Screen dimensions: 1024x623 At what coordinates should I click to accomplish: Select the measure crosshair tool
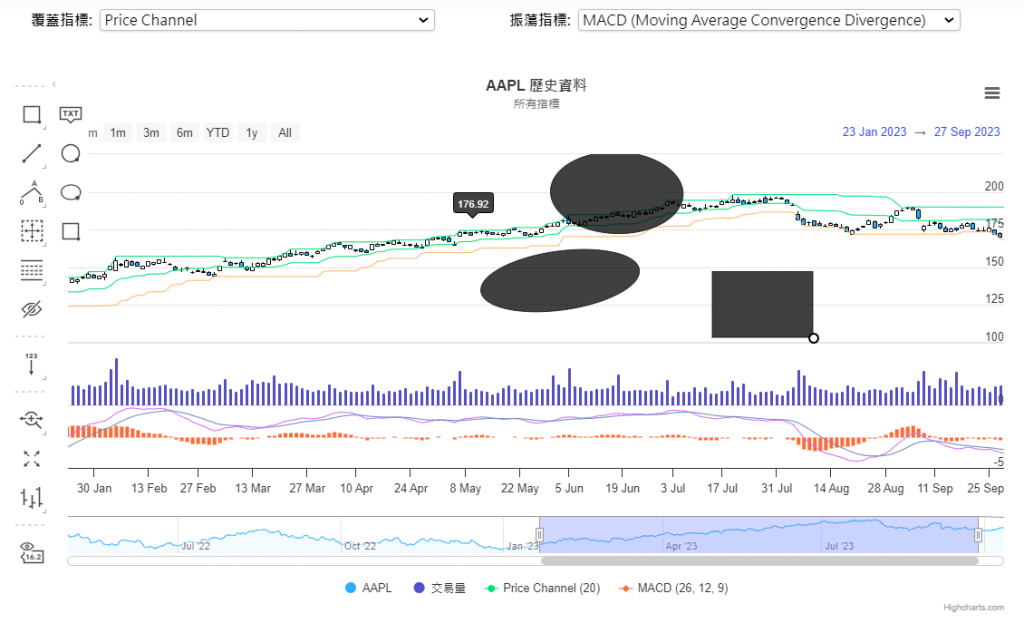coord(31,231)
